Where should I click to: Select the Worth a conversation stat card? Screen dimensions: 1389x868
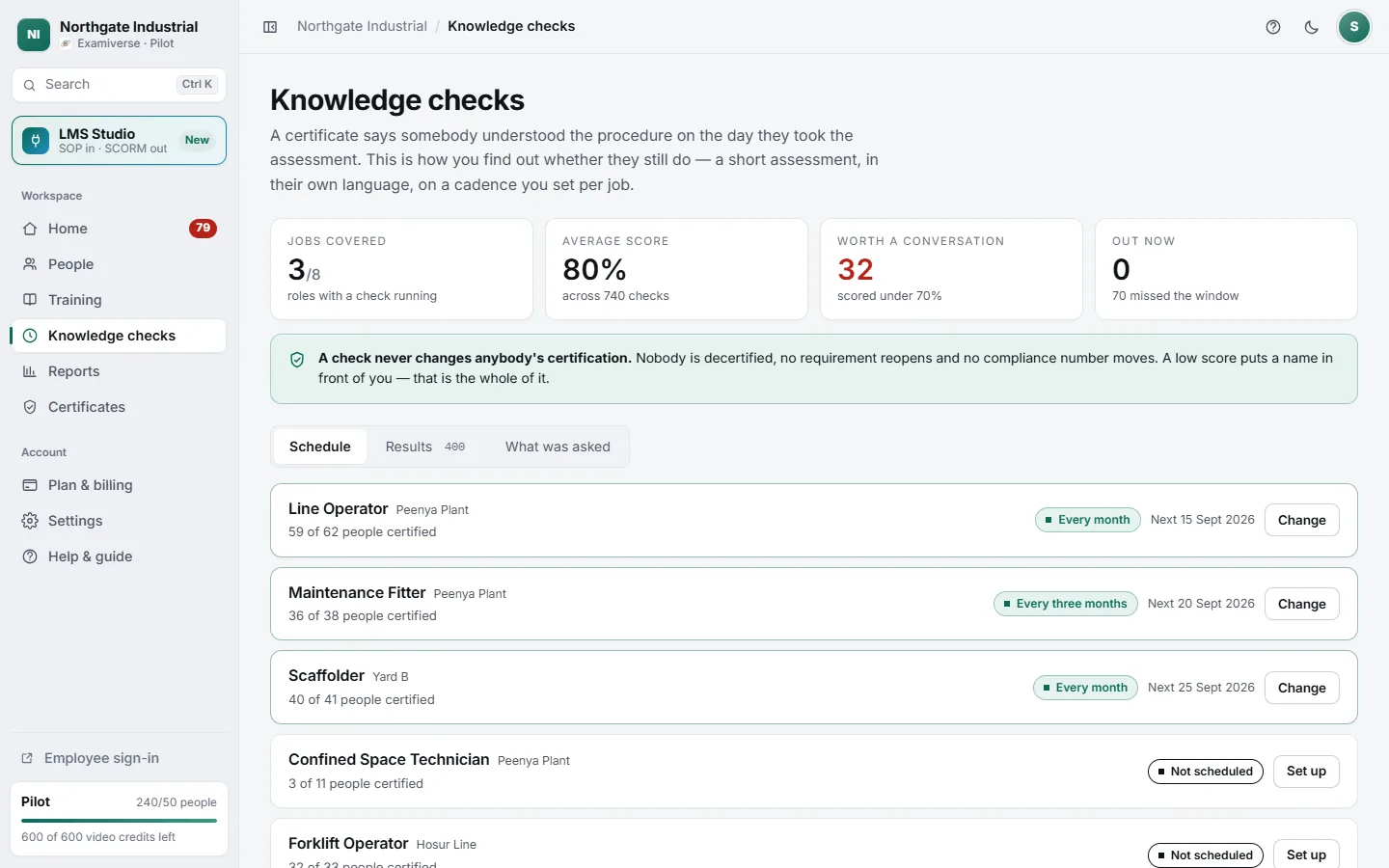point(951,269)
